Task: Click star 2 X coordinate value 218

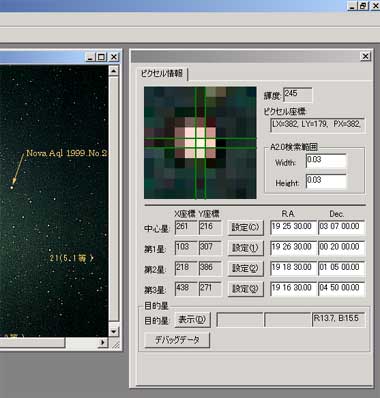Action: pyautogui.click(x=186, y=268)
